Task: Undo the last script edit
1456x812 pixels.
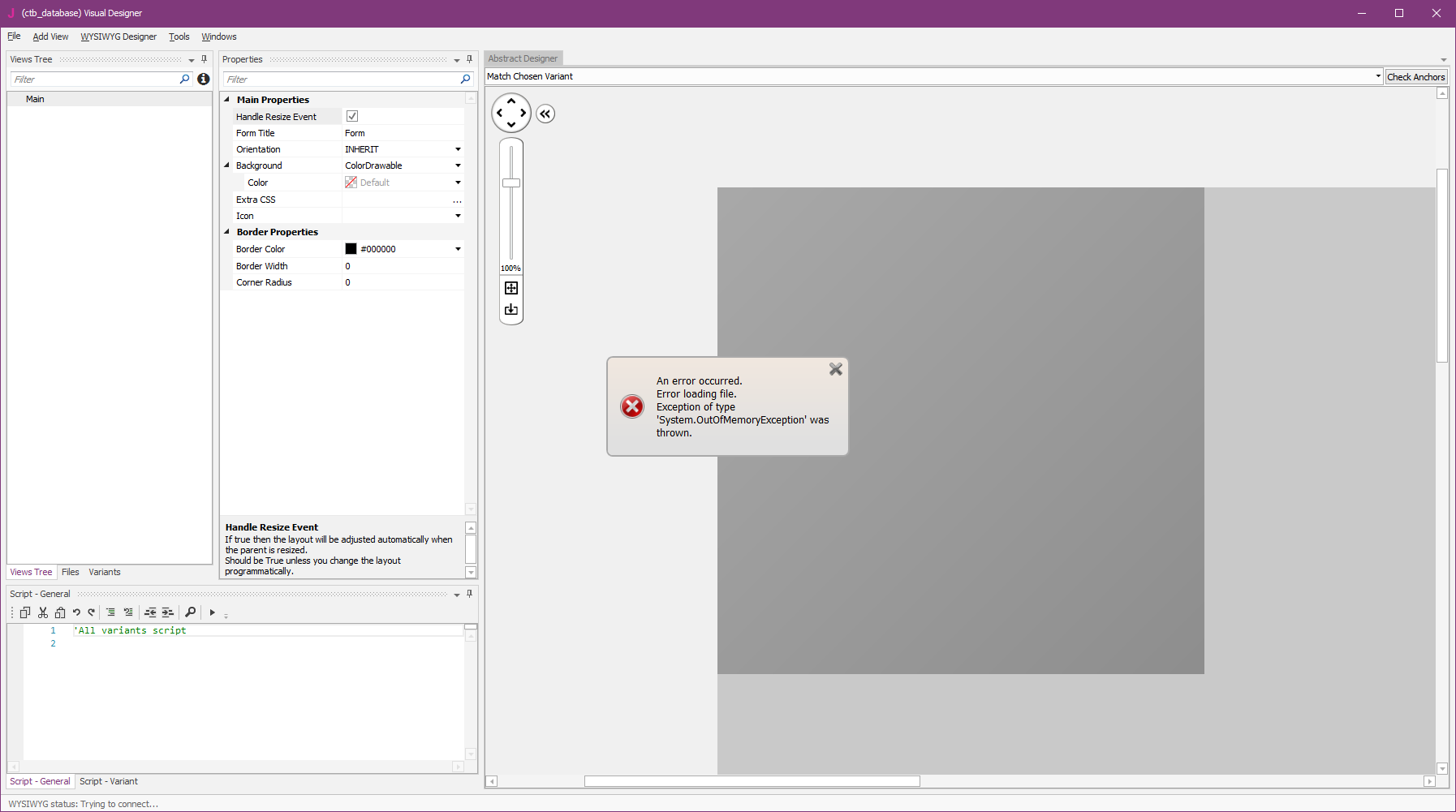Action: click(76, 612)
